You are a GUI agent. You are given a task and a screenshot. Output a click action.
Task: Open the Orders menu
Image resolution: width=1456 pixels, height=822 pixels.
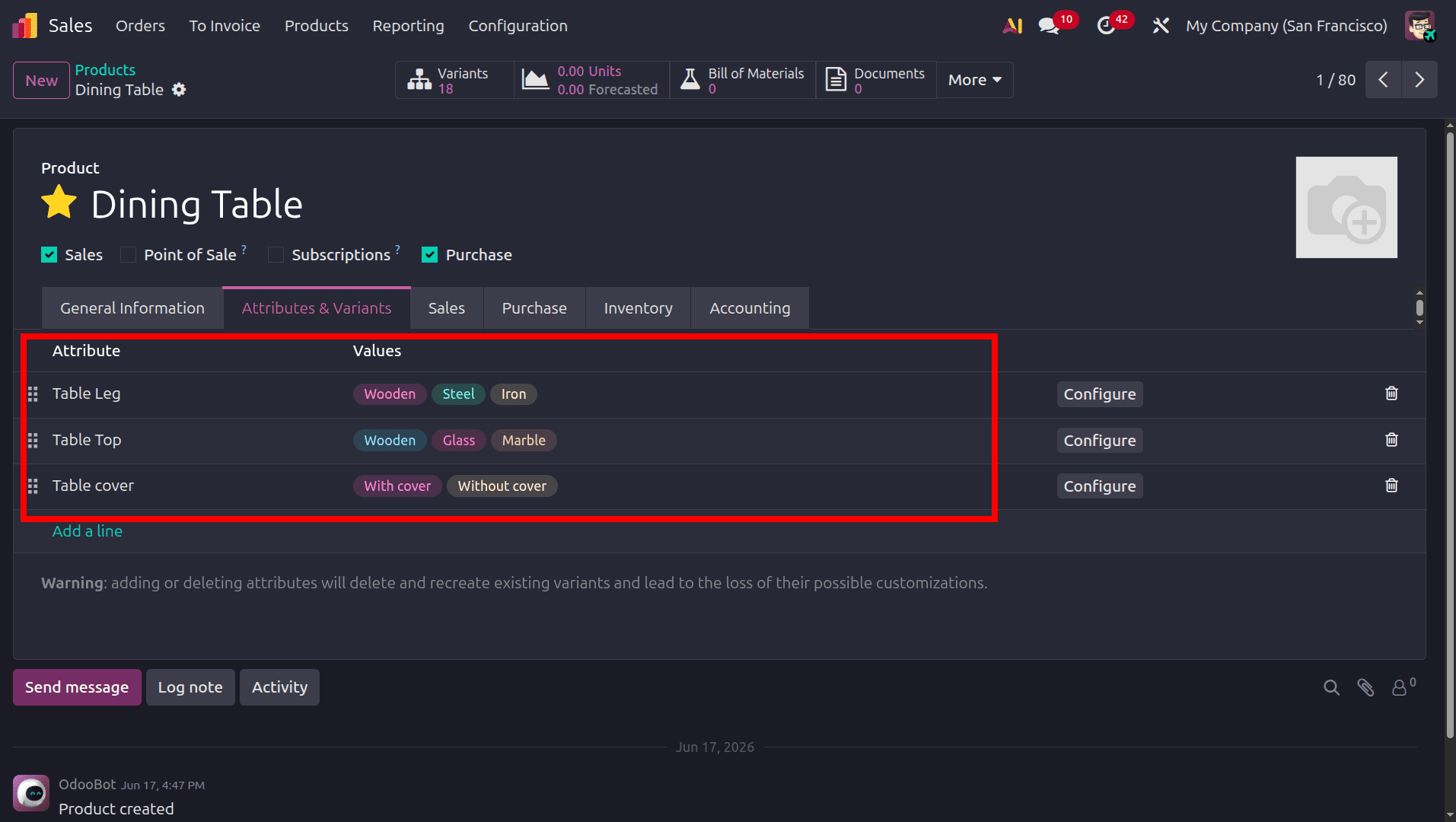[140, 26]
